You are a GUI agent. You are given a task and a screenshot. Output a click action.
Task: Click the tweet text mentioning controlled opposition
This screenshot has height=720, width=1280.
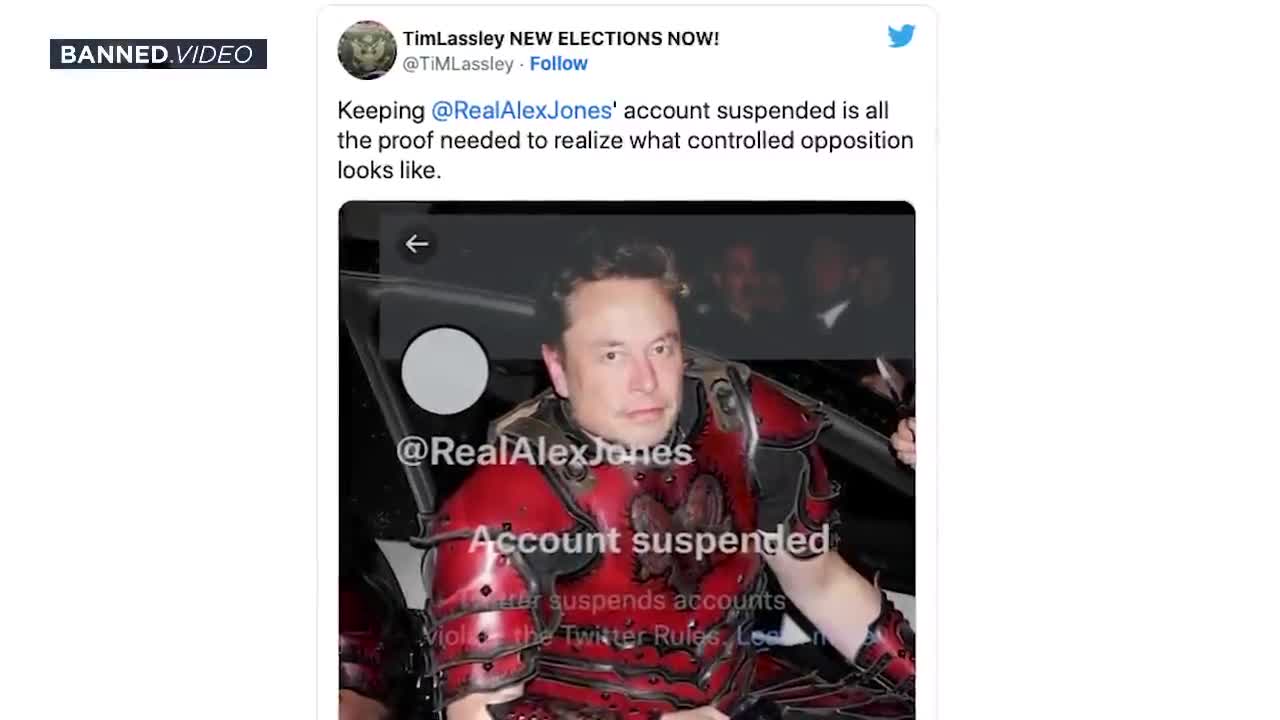pyautogui.click(x=625, y=140)
